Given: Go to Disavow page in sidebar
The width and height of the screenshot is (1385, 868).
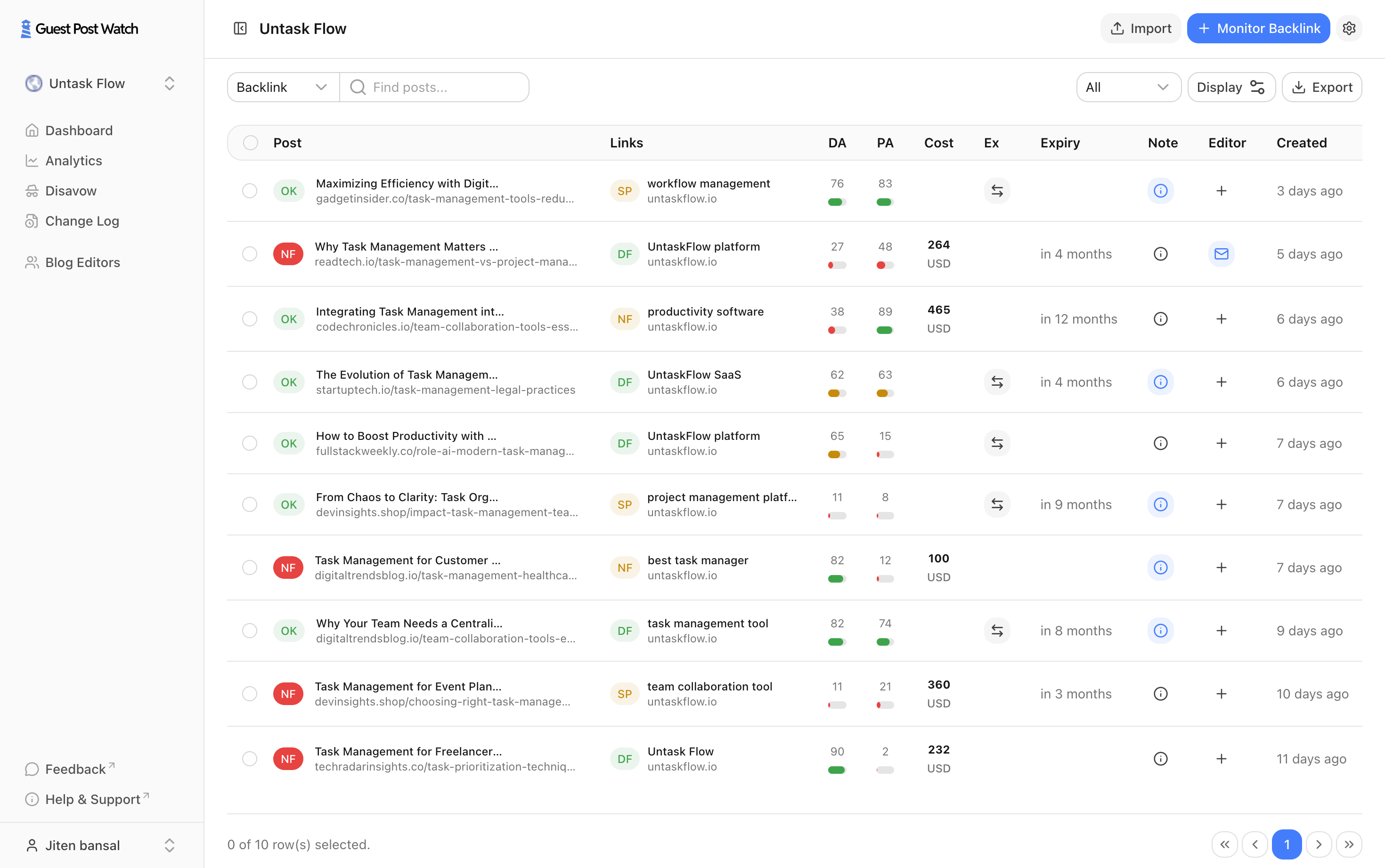Looking at the screenshot, I should coord(71,191).
